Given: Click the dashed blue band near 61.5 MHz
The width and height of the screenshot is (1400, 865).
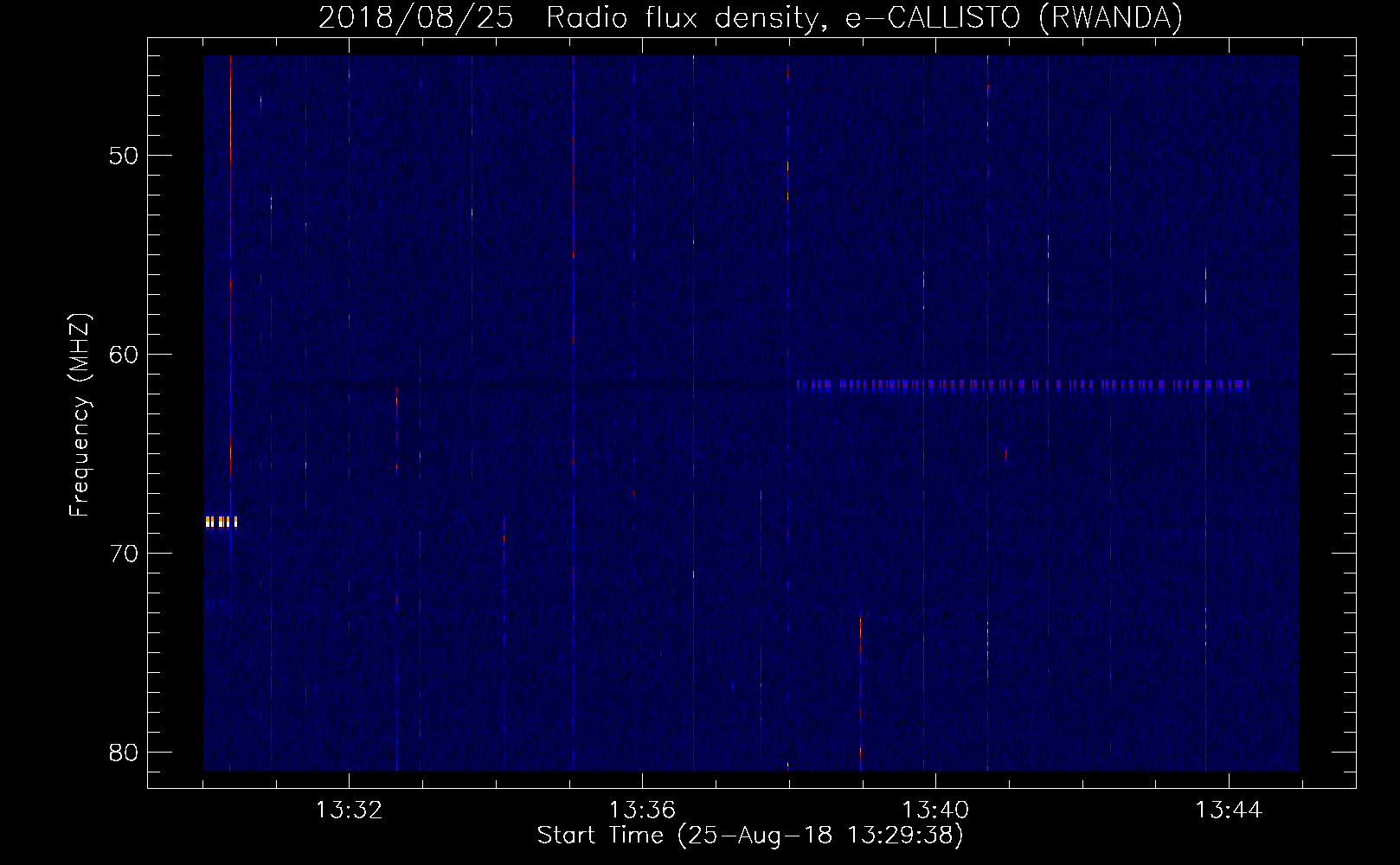Looking at the screenshot, I should (1023, 386).
